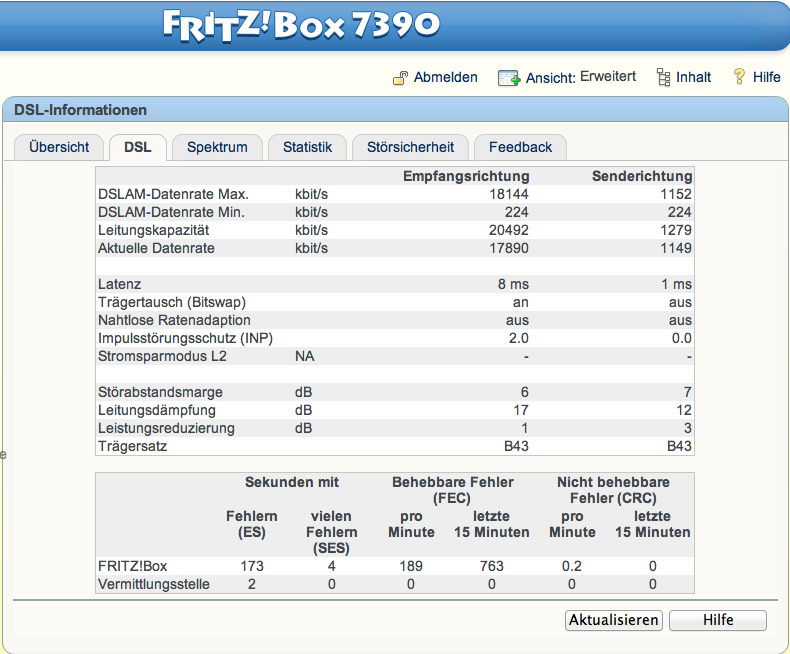This screenshot has height=654, width=790.
Task: Click the 8 ms latency value
Action: (x=513, y=285)
